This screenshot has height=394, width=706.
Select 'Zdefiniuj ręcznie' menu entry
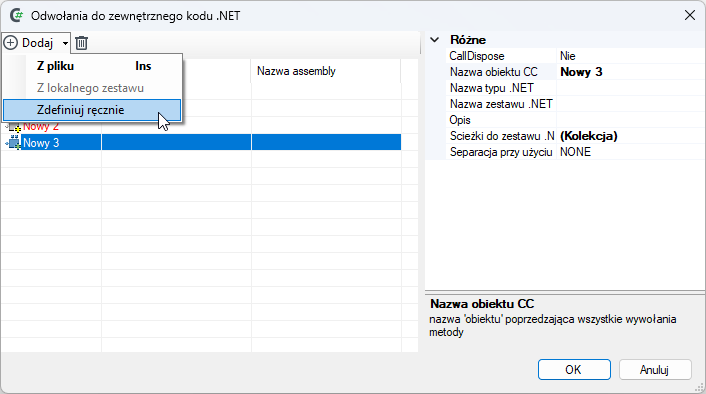(x=92, y=110)
